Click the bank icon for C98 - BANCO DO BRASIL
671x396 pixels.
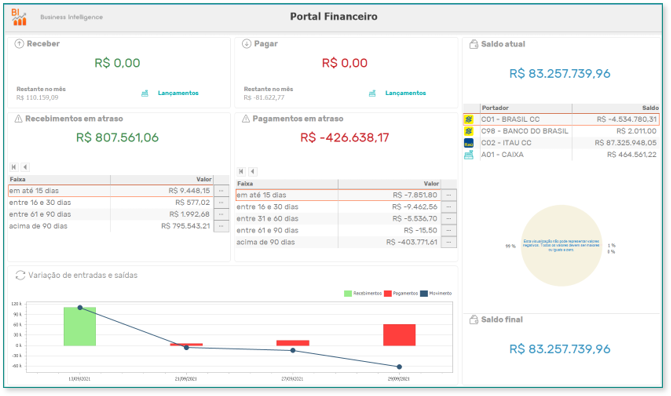point(469,131)
